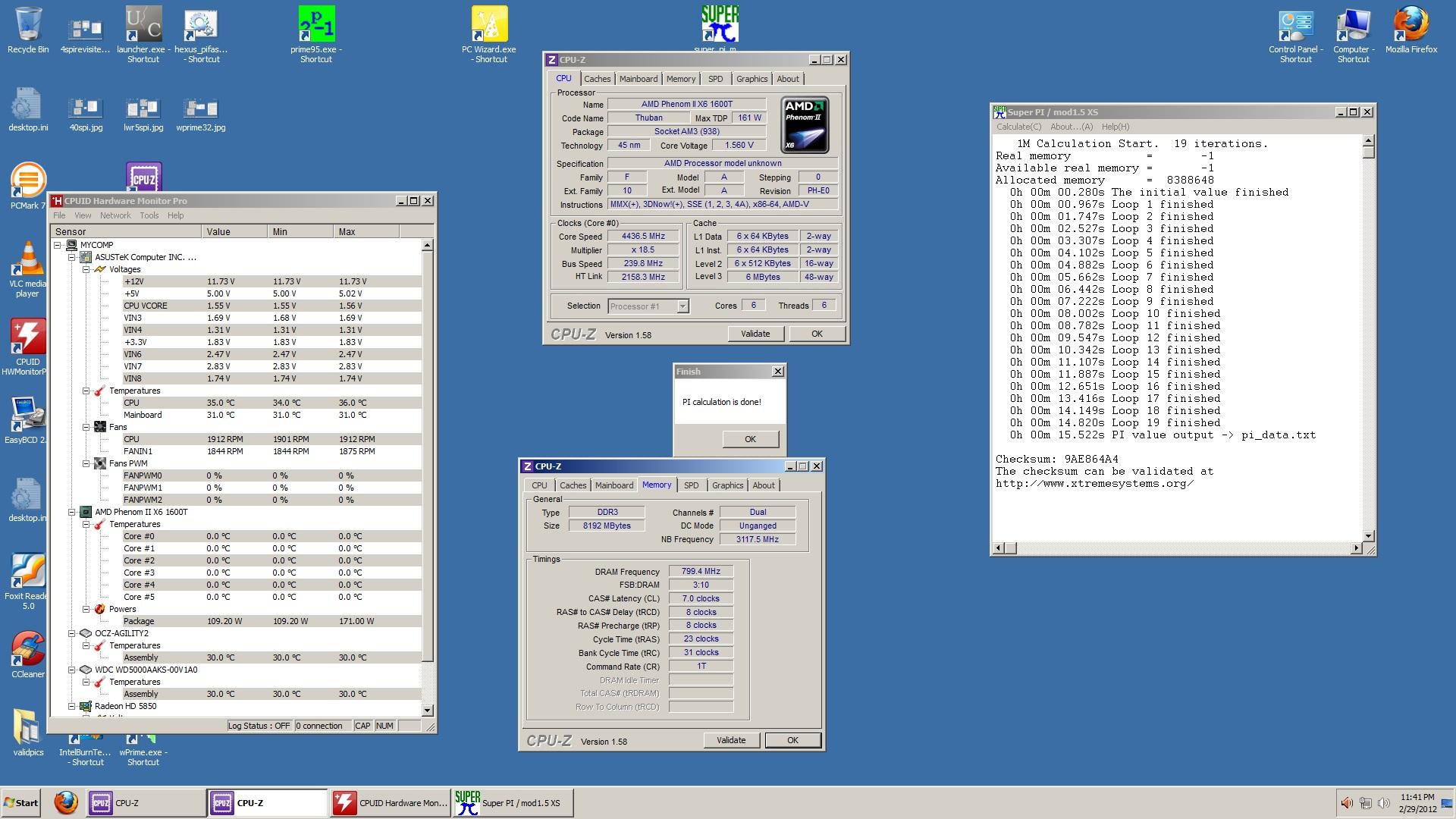Open lwr5spi.jpg image file
Image resolution: width=1456 pixels, height=819 pixels.
pyautogui.click(x=143, y=114)
